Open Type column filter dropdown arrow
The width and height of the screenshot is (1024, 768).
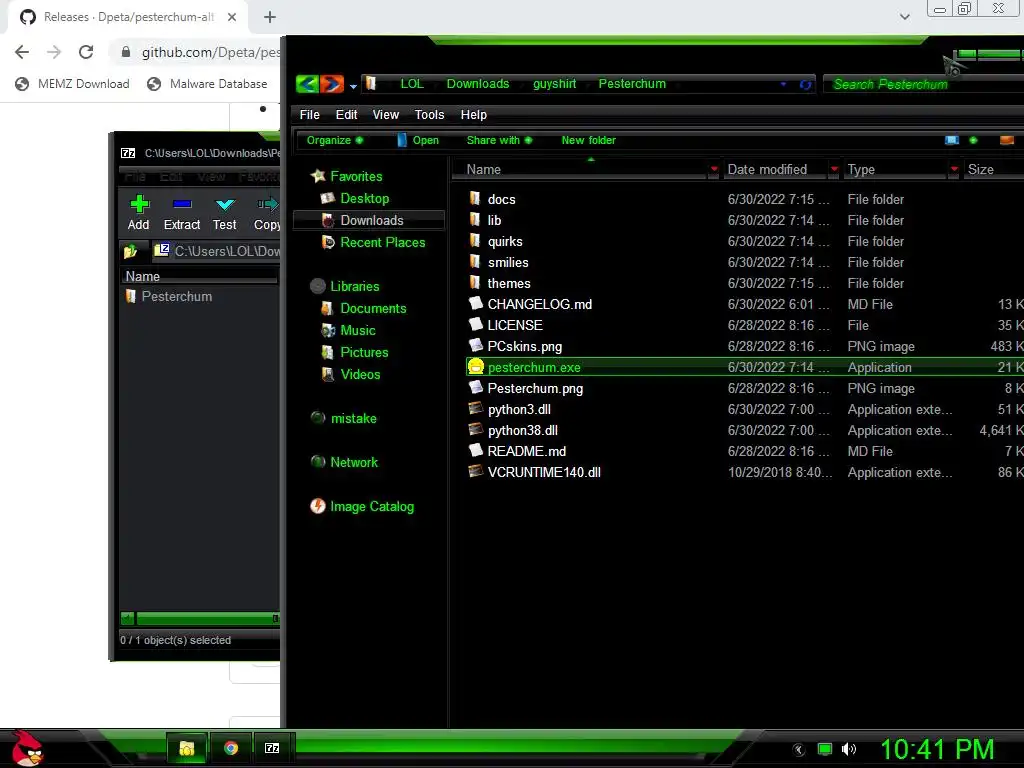[x=954, y=169]
